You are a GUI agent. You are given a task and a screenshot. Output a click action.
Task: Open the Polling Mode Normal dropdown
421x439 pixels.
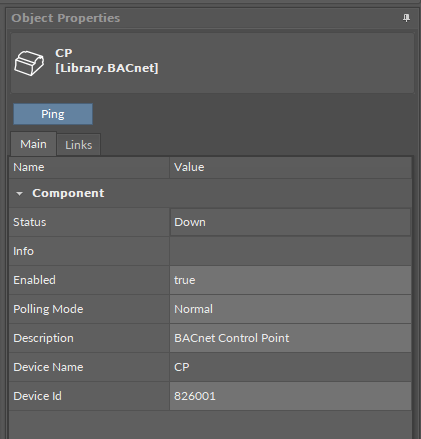click(290, 309)
